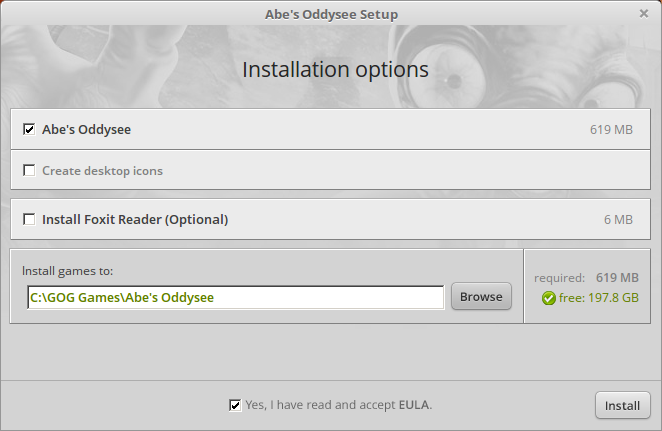Click the 'Installation options' heading
The image size is (662, 431).
pos(336,70)
